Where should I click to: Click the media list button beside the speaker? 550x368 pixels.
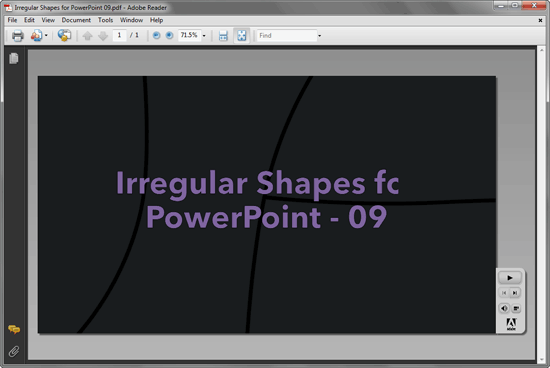point(516,308)
